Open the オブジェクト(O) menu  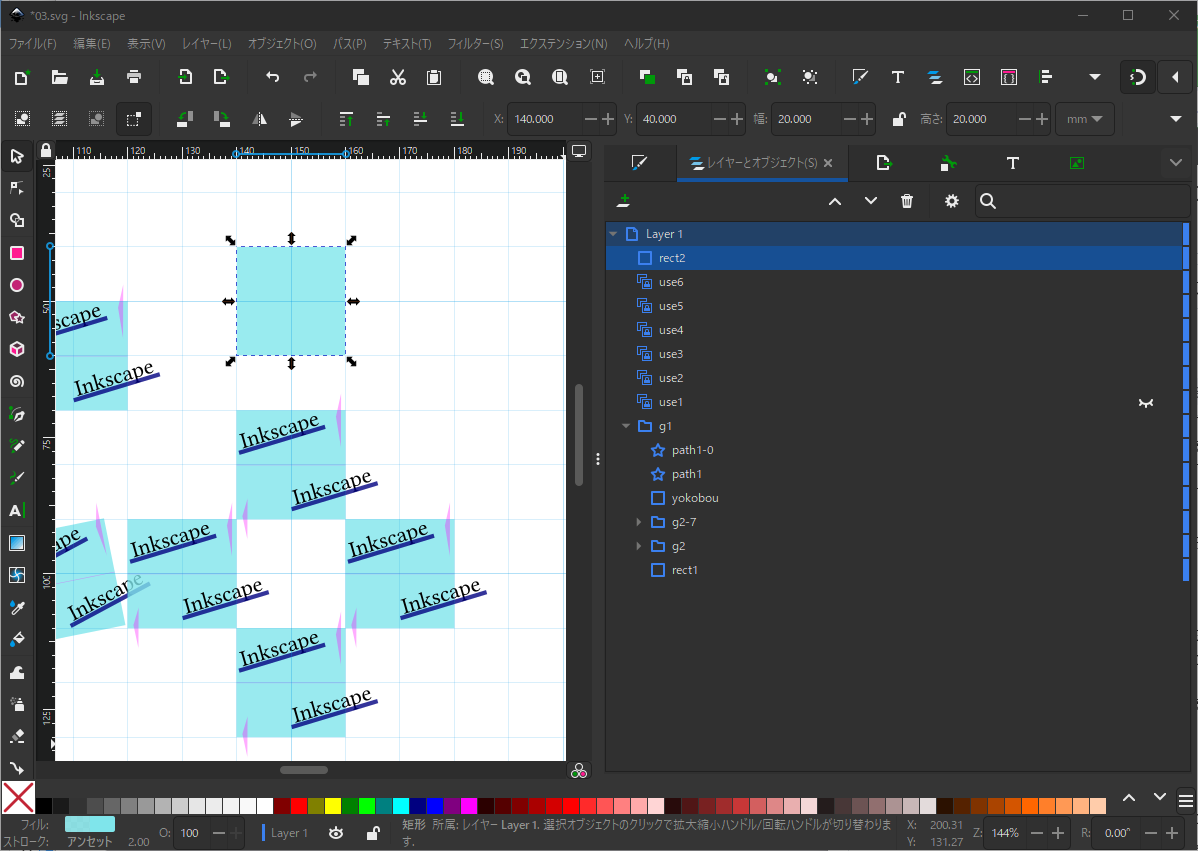(x=282, y=44)
